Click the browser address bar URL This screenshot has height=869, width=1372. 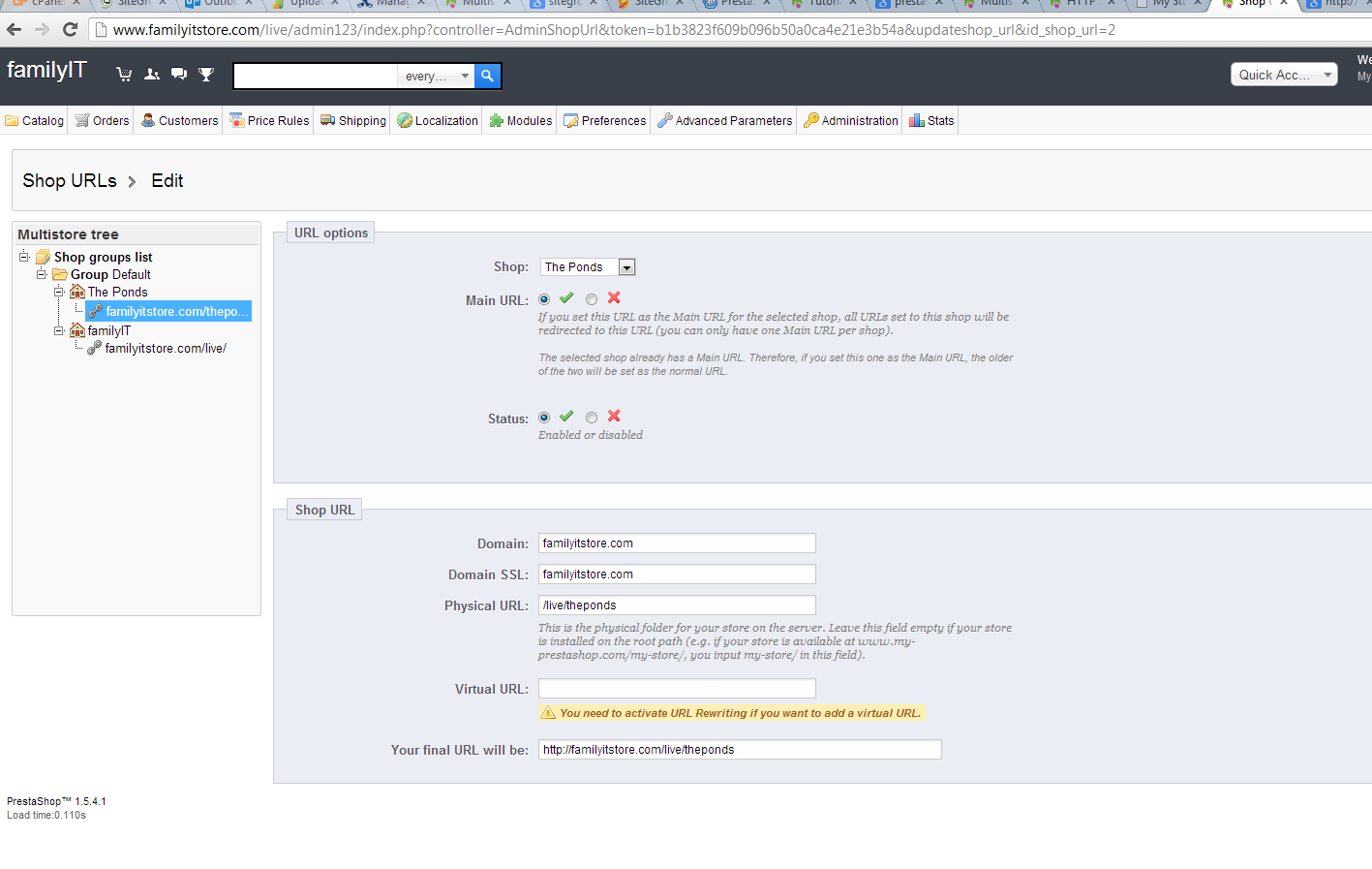pos(614,30)
